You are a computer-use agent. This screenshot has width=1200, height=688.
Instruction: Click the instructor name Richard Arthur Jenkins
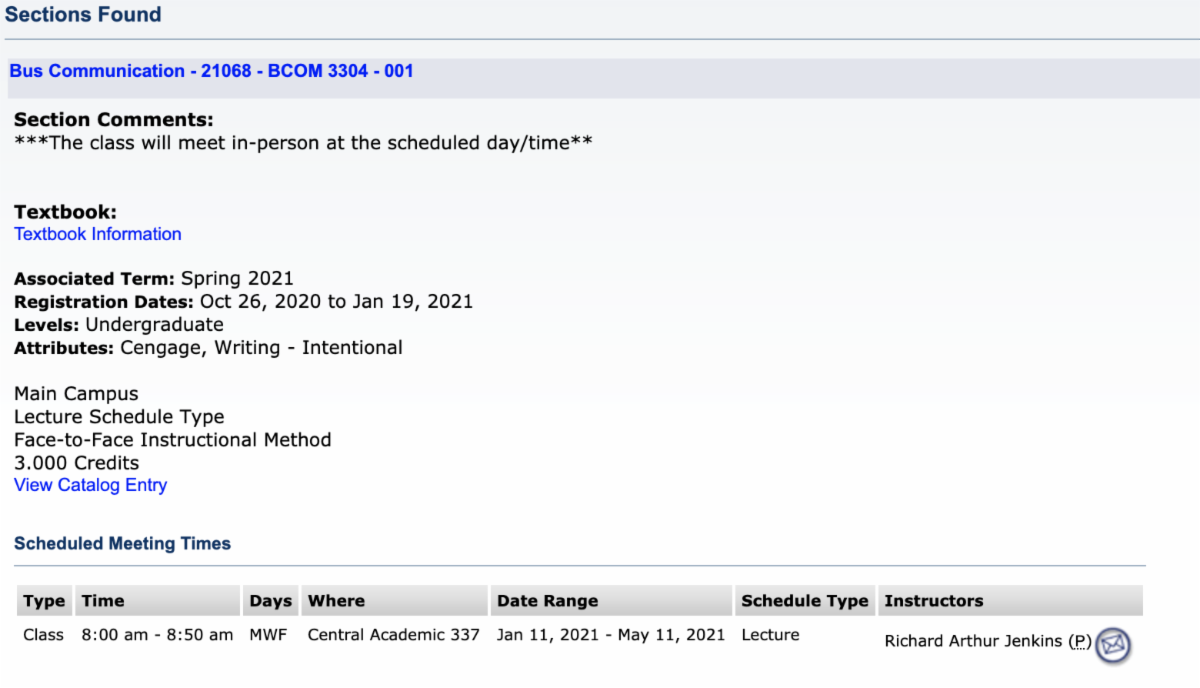[973, 641]
